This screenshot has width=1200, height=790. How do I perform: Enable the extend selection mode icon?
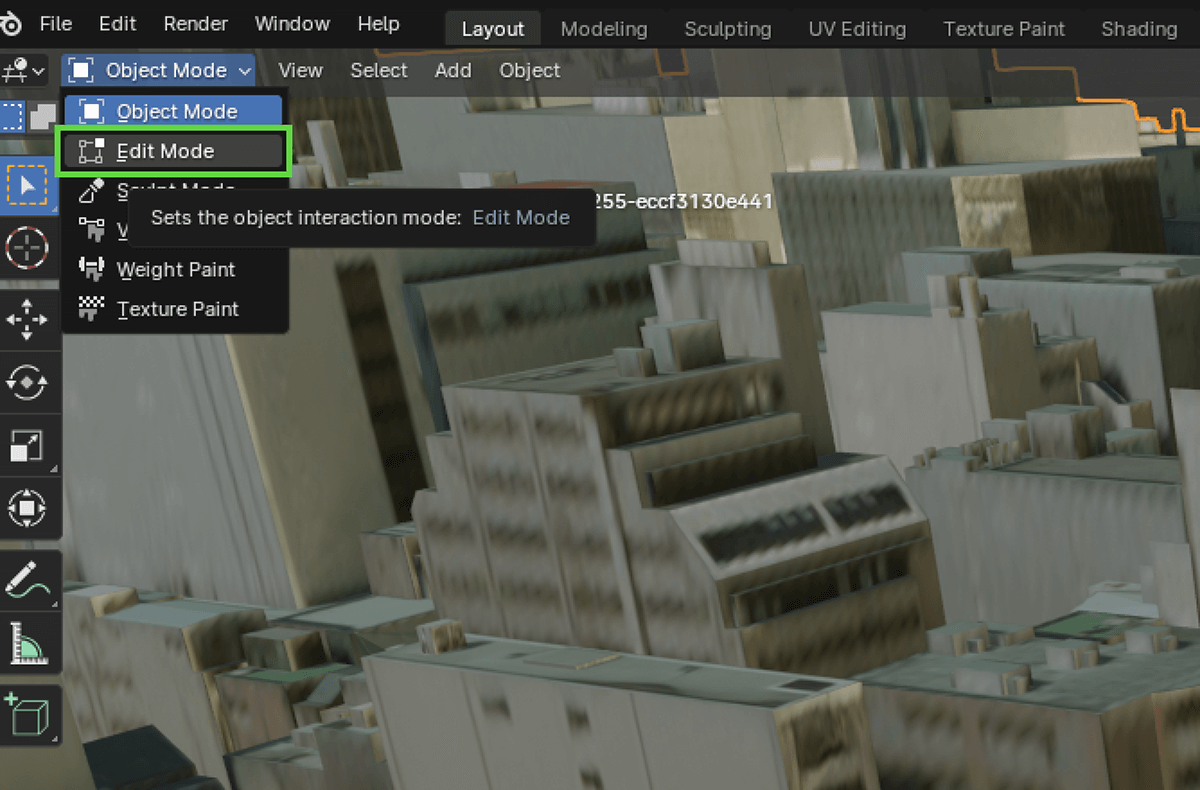pyautogui.click(x=42, y=116)
